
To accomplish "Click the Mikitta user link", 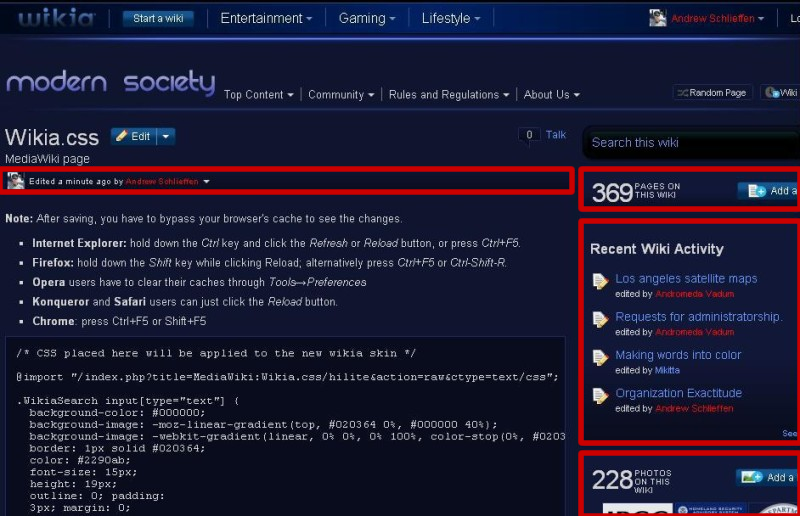I will 667,370.
